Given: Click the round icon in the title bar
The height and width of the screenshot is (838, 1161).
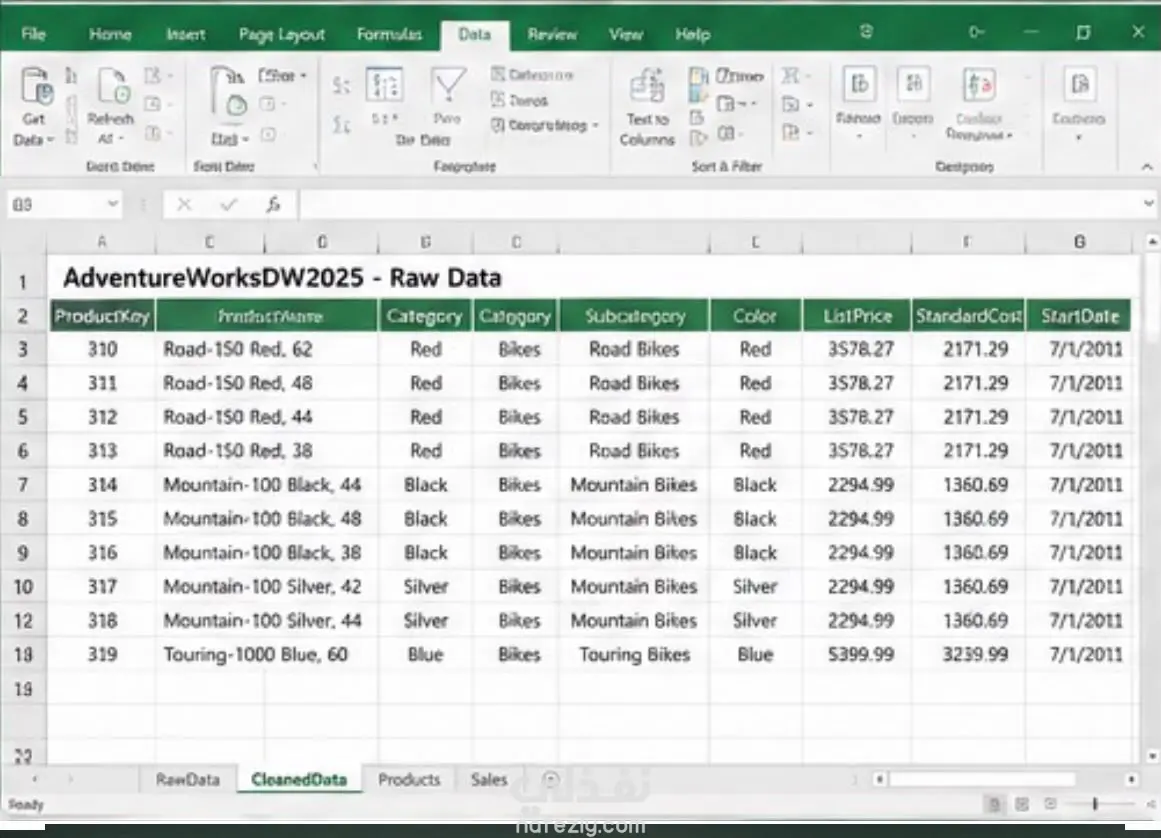Looking at the screenshot, I should pos(866,31).
